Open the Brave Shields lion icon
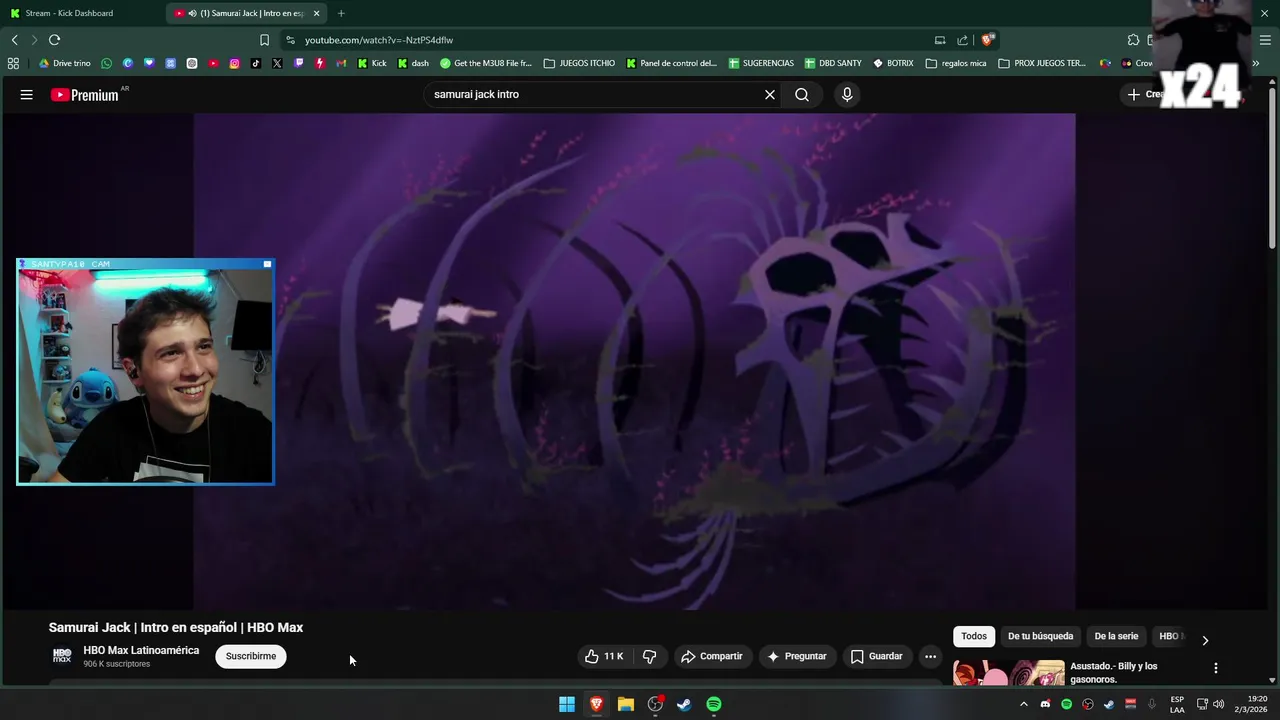Screen dimensions: 1280x720 pos(987,40)
